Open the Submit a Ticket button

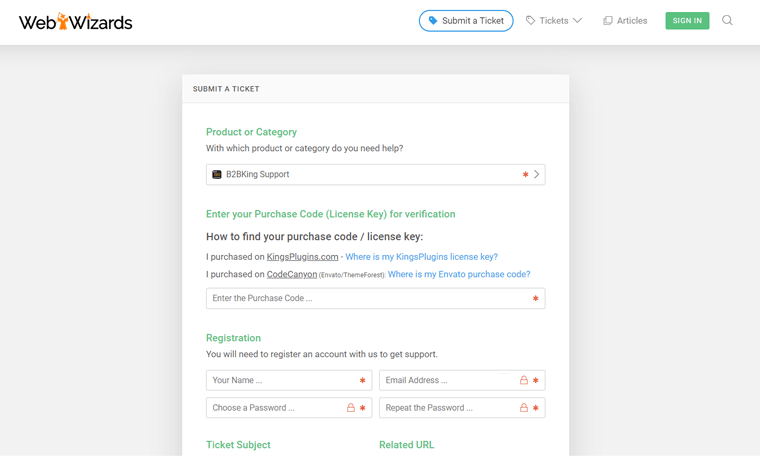click(x=466, y=21)
